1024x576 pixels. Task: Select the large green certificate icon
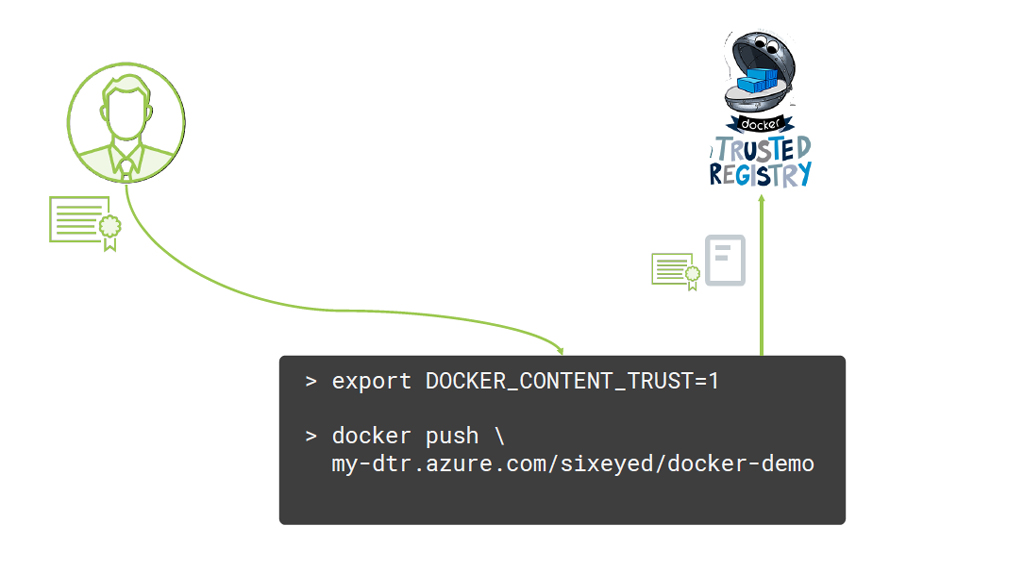tap(86, 223)
